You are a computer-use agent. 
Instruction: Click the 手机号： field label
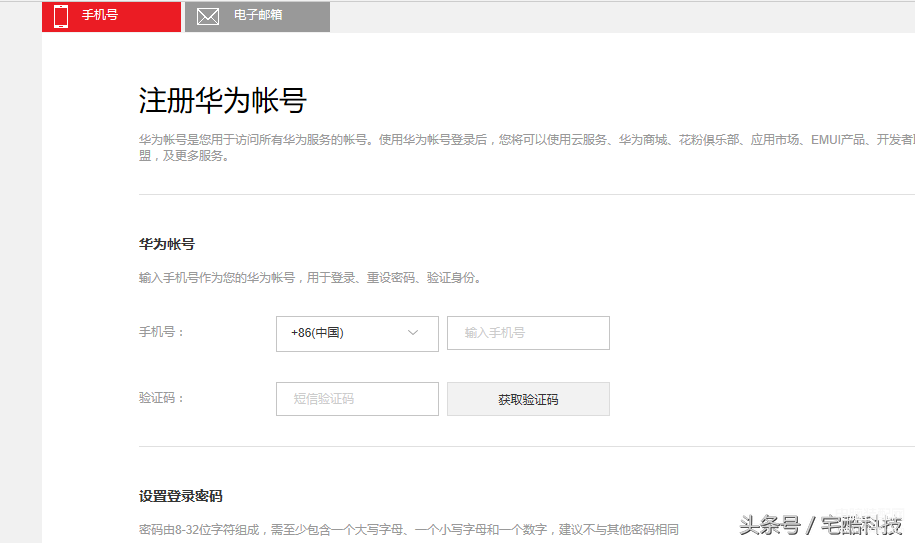[x=162, y=332]
